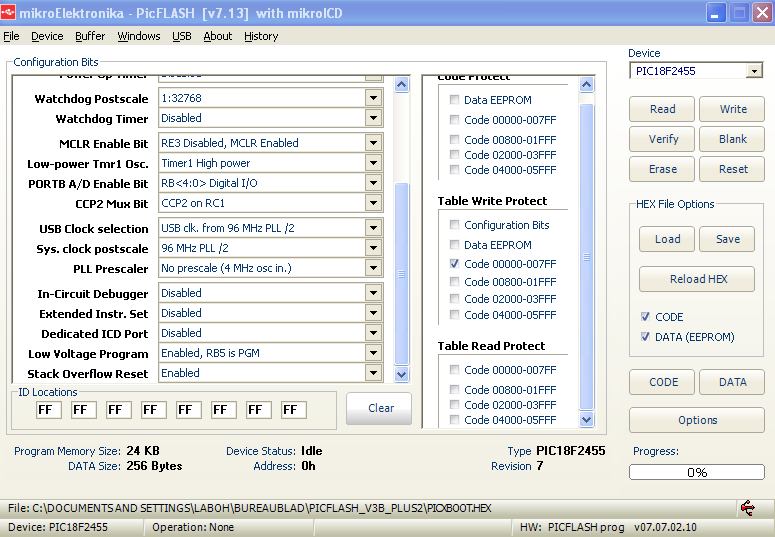Screen dimensions: 775x537
Task: Uncheck the CODE hex file option
Action: pyautogui.click(x=646, y=317)
